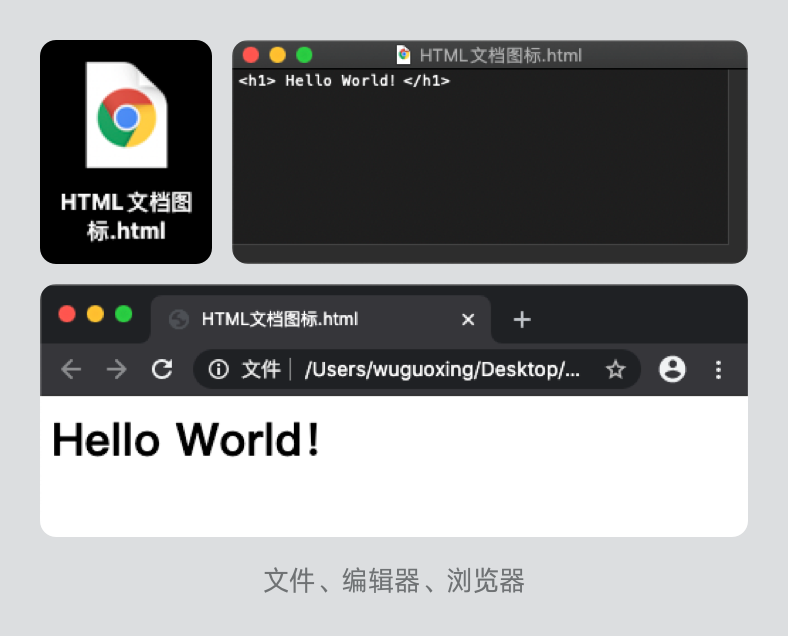Screen dimensions: 788x636
Task: Select the HTML文档图标.html browser tab
Action: pos(321,320)
